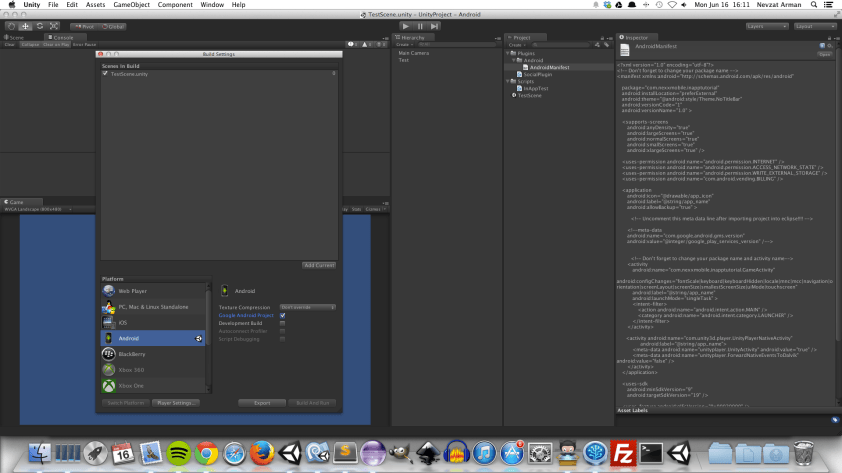Uncheck TestScene.unity in Scenes In Build
This screenshot has width=842, height=473.
tap(105, 74)
